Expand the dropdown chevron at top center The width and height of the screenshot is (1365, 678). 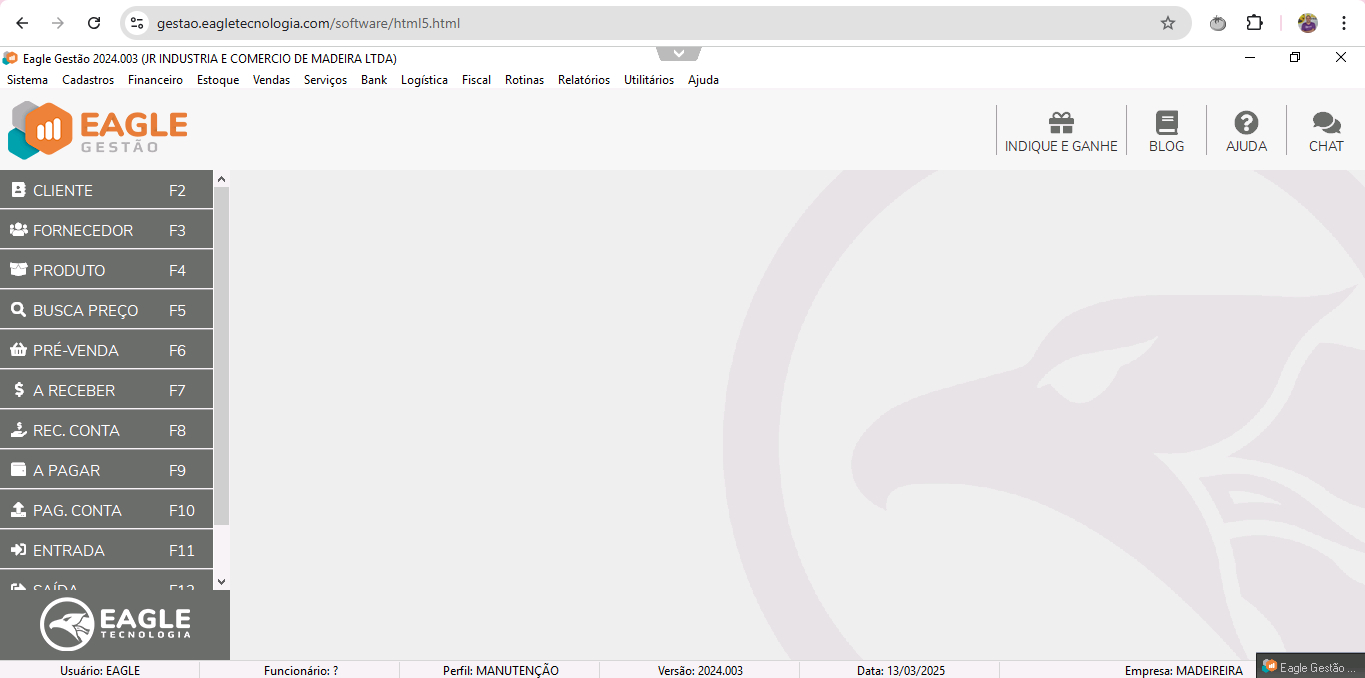point(679,53)
